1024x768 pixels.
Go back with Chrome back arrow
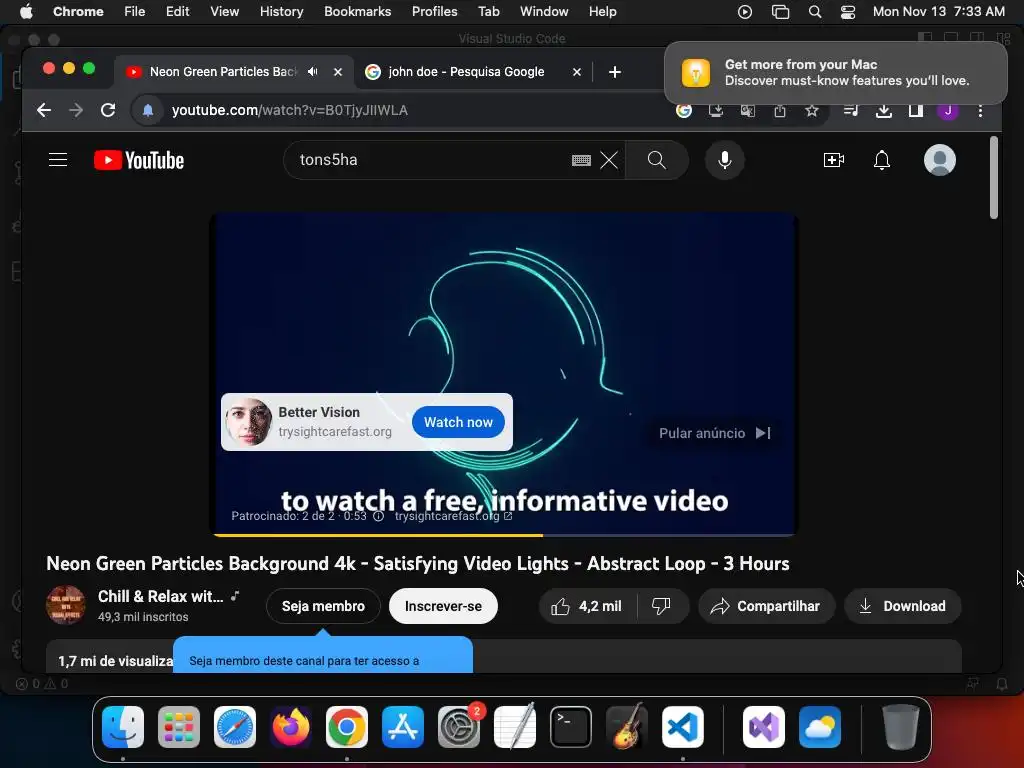pos(44,110)
